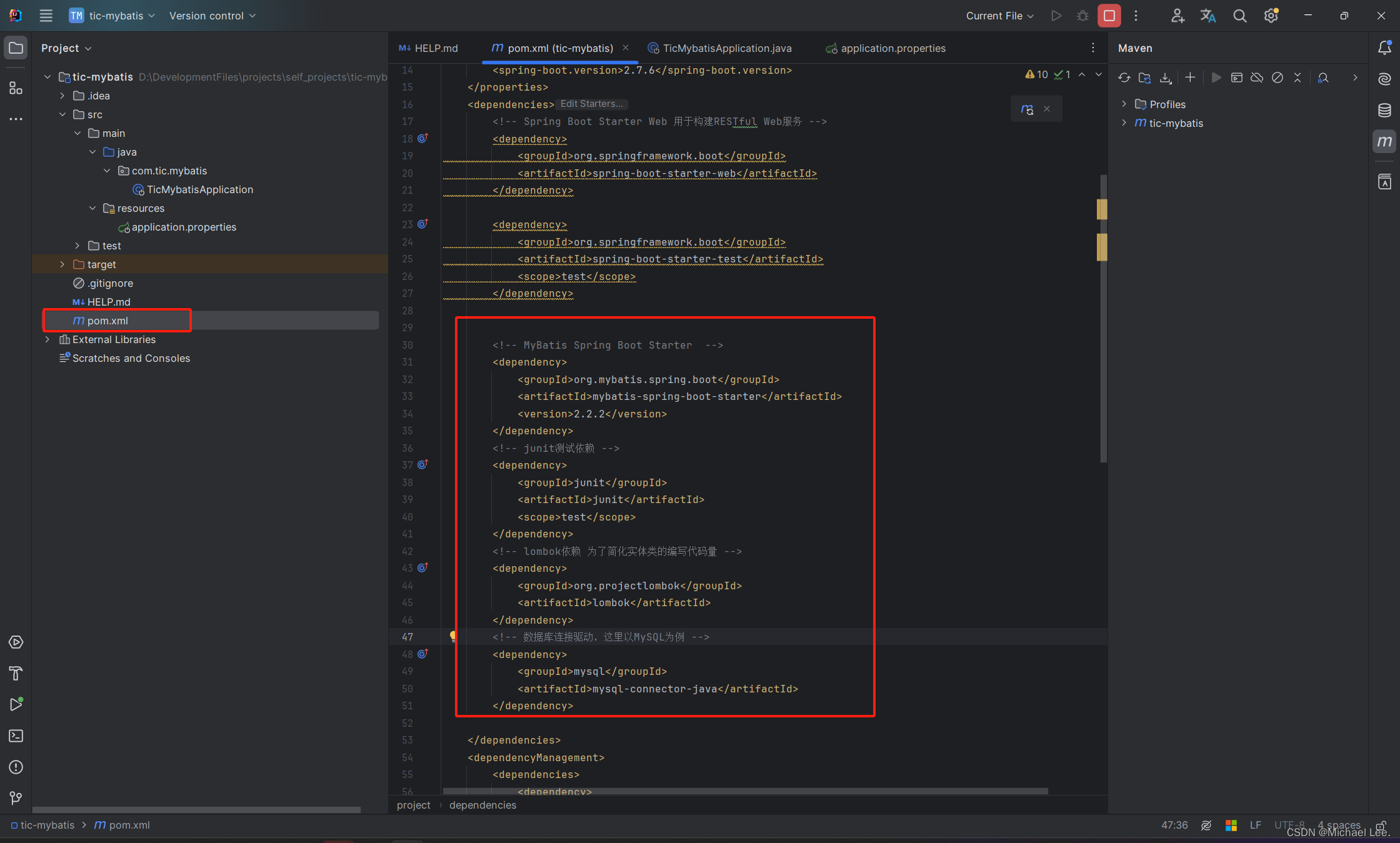Toggle the Project tool window folder button
Screen dimensions: 1400x843
pyautogui.click(x=16, y=48)
